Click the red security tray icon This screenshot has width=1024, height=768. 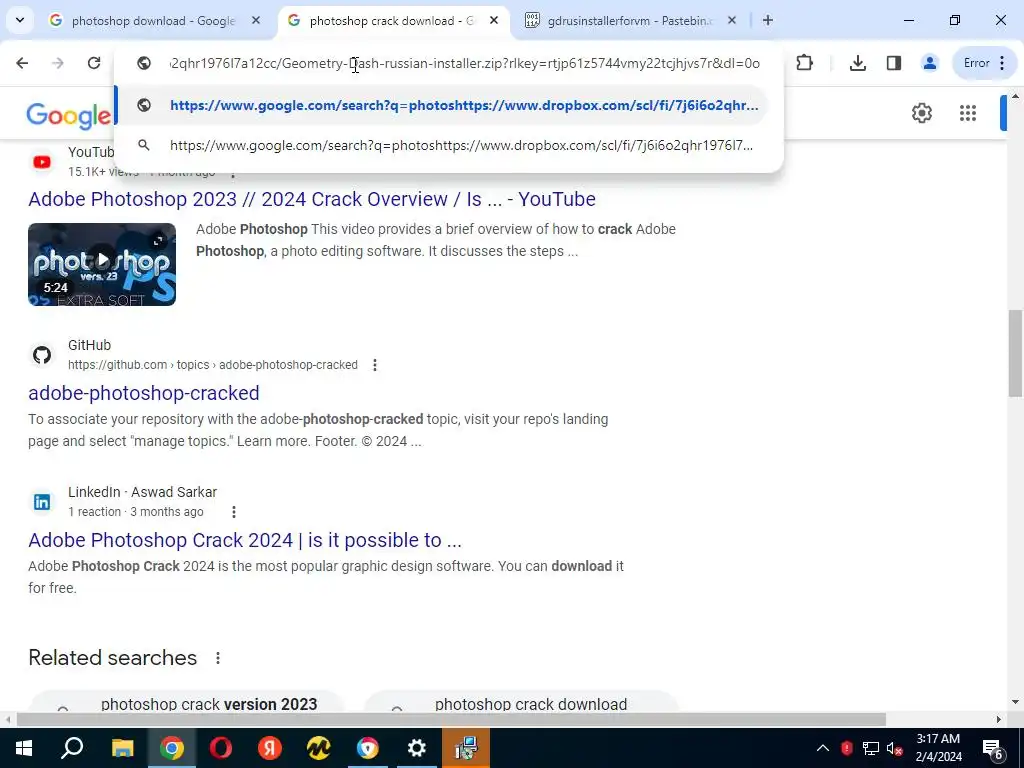coord(847,748)
